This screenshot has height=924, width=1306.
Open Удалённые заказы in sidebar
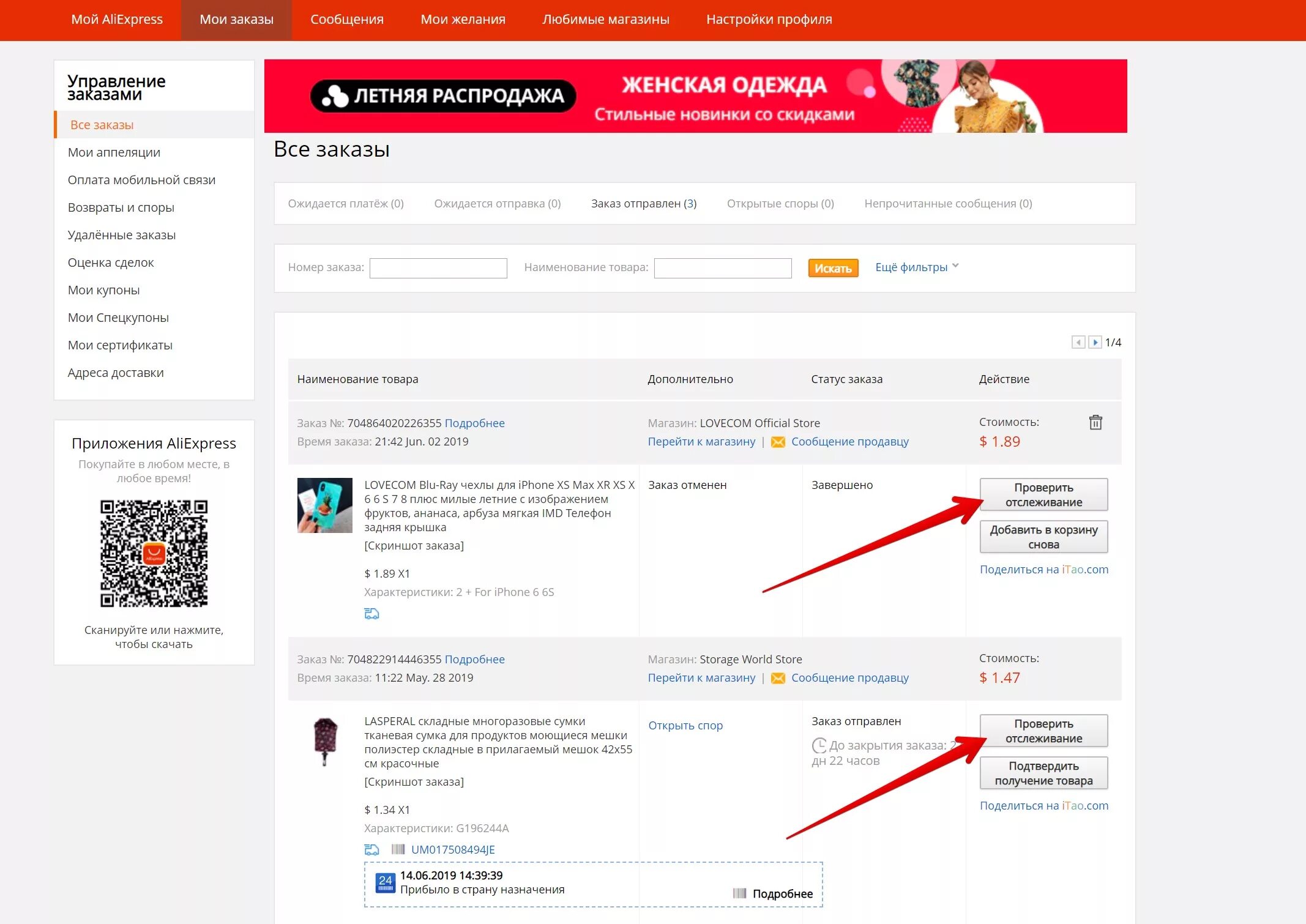click(x=122, y=235)
